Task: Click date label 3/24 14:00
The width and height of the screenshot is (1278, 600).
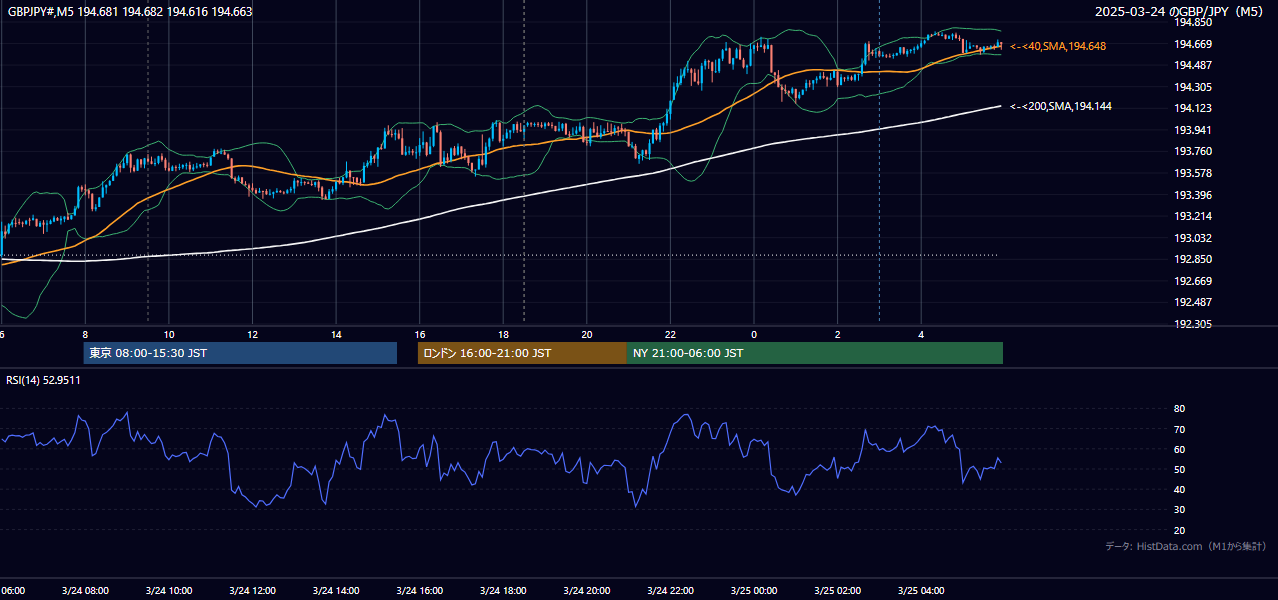Action: (336, 591)
